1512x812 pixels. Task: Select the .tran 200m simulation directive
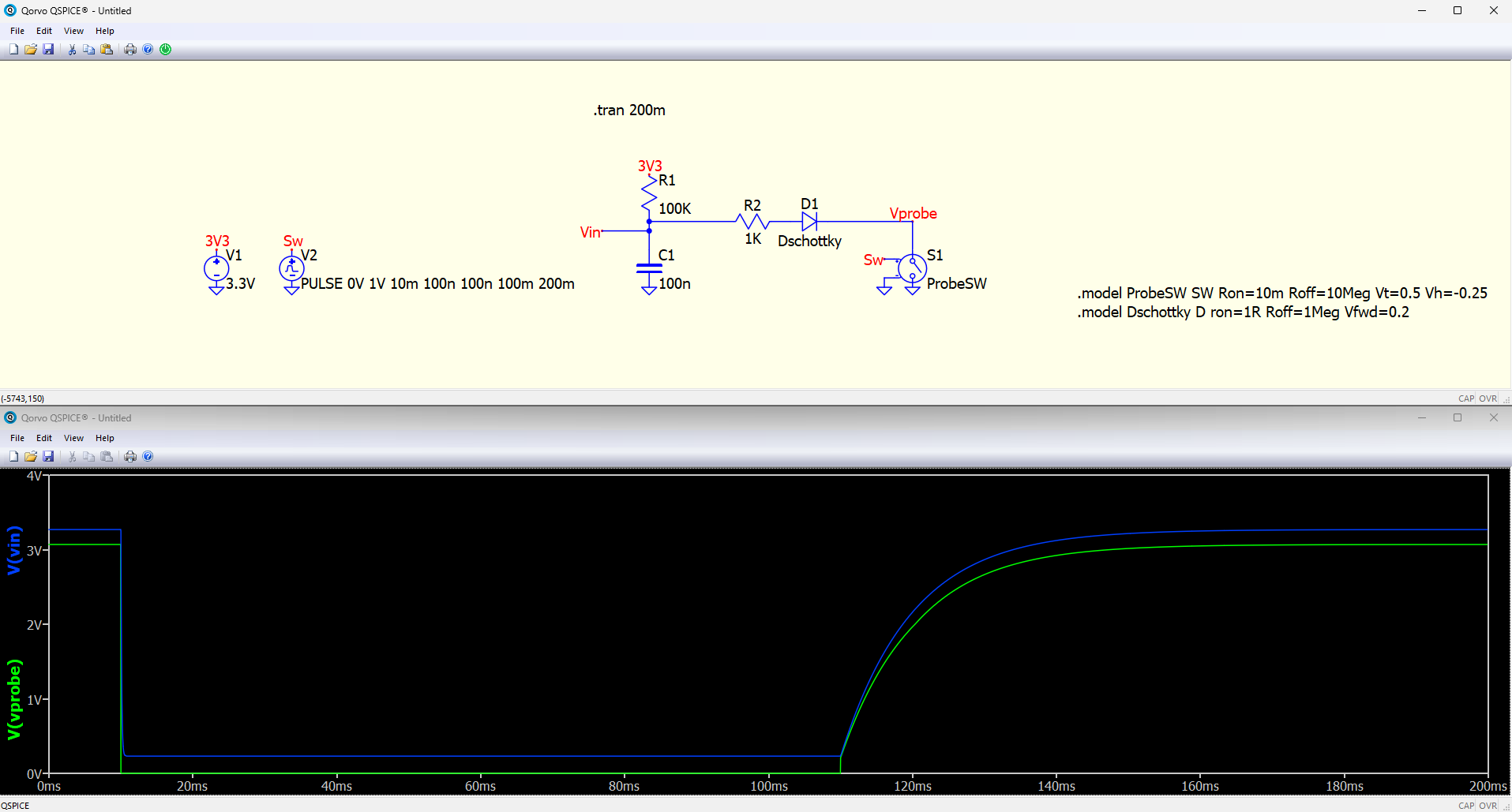[629, 110]
